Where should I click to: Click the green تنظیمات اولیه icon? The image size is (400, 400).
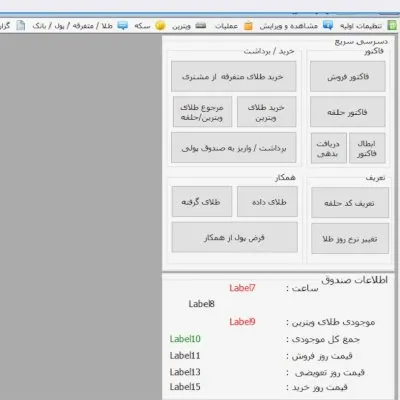(392, 25)
